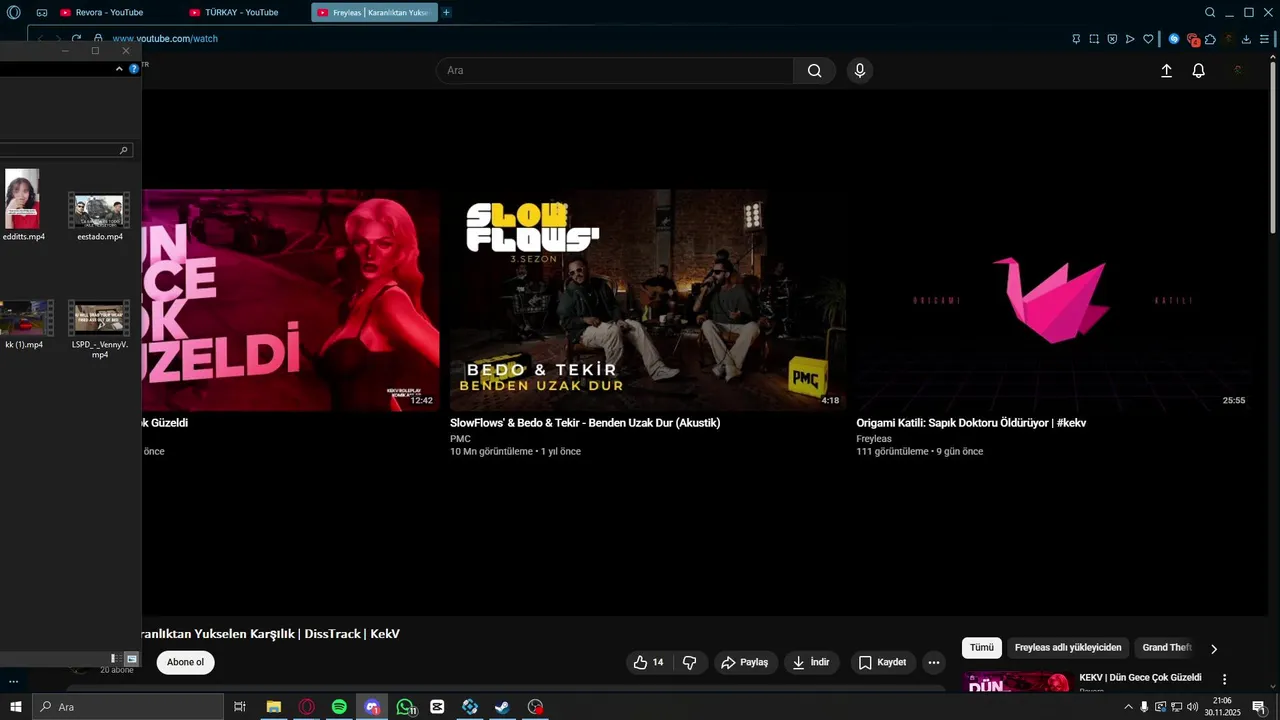
Task: Click the SlowFlows Bedo & Tekir thumbnail
Action: coord(647,300)
